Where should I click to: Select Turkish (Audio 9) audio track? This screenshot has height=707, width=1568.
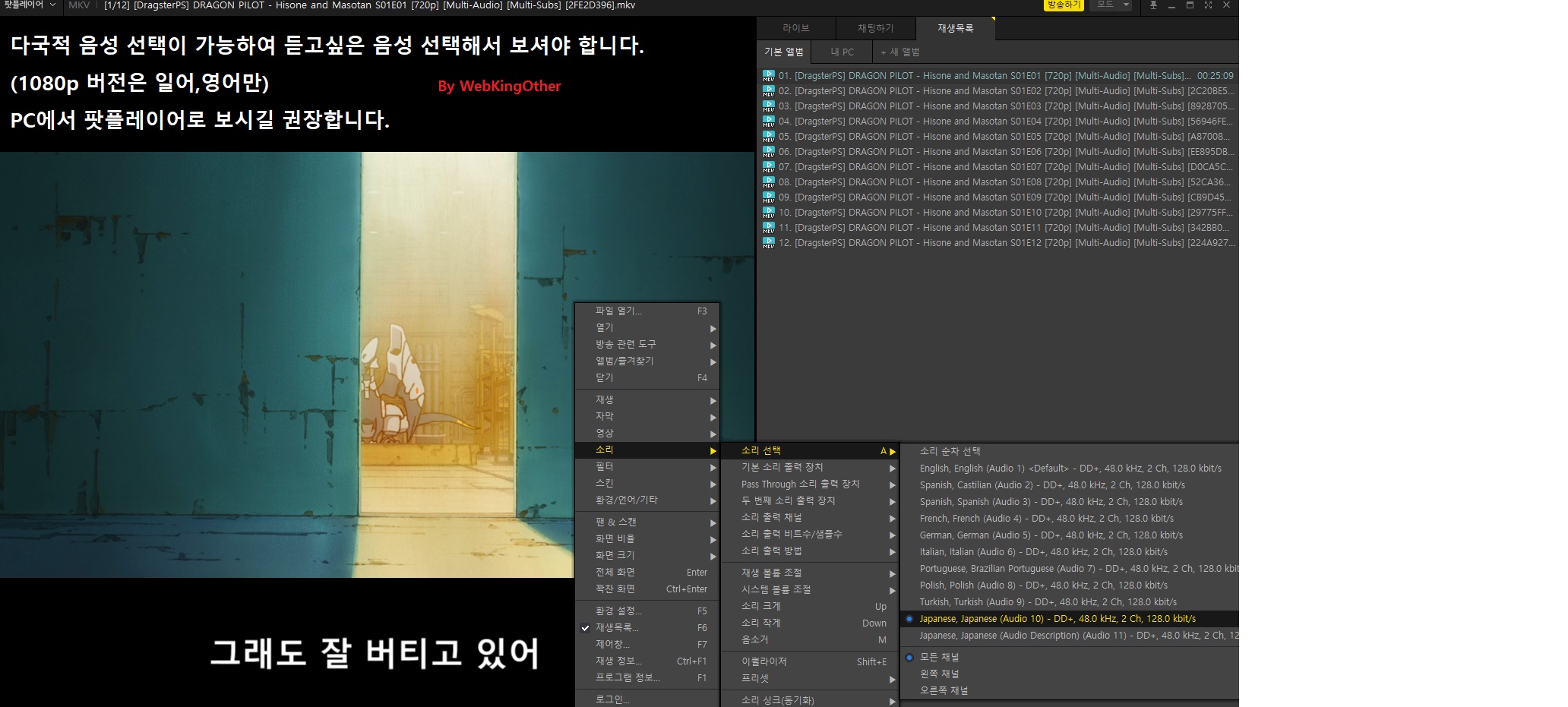click(x=1069, y=602)
